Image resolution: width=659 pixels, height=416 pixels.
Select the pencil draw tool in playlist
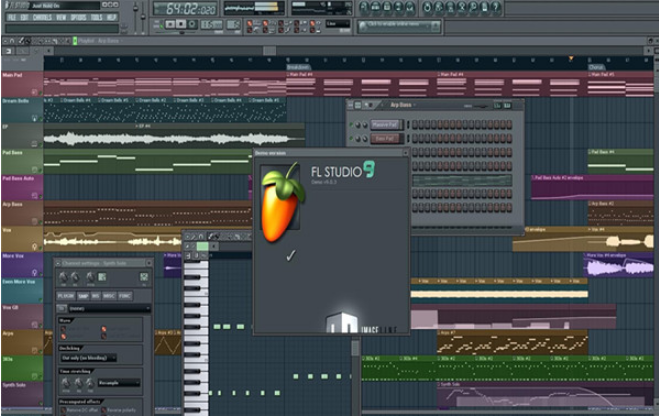(21, 41)
